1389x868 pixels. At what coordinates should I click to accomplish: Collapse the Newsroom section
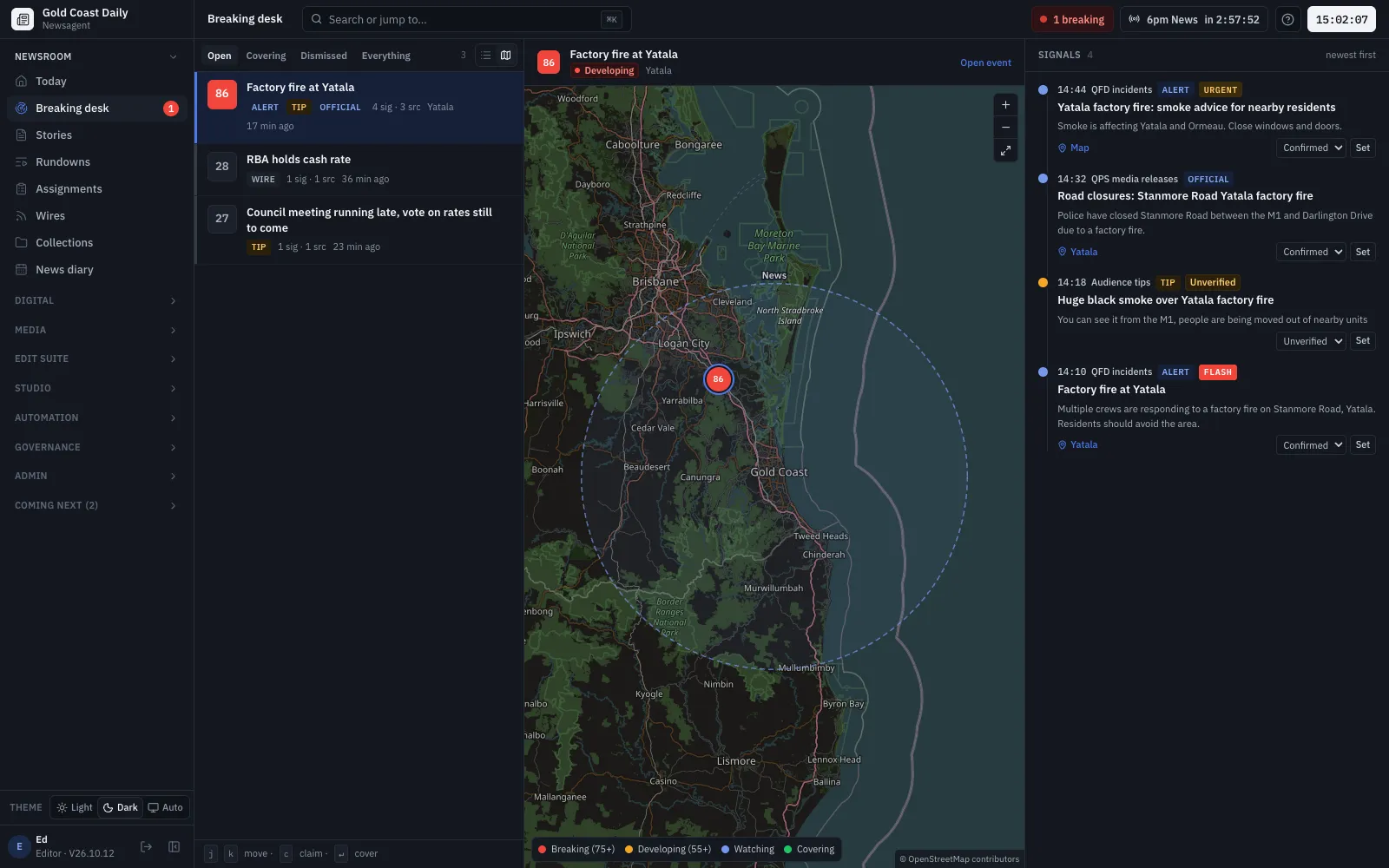point(96,56)
